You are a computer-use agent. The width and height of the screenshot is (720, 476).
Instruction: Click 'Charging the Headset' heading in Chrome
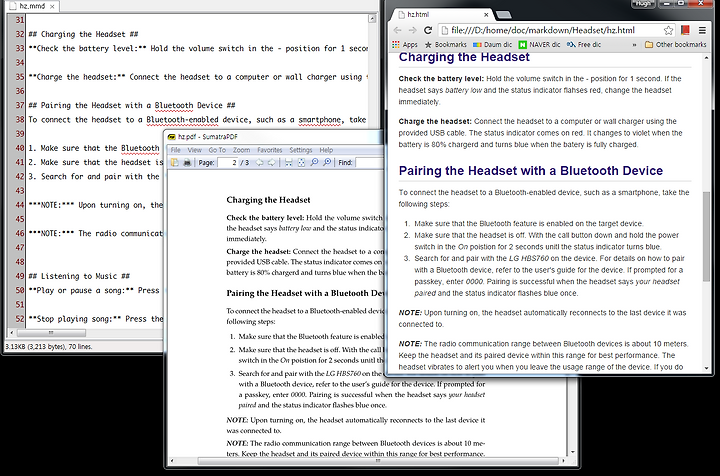[x=464, y=57]
